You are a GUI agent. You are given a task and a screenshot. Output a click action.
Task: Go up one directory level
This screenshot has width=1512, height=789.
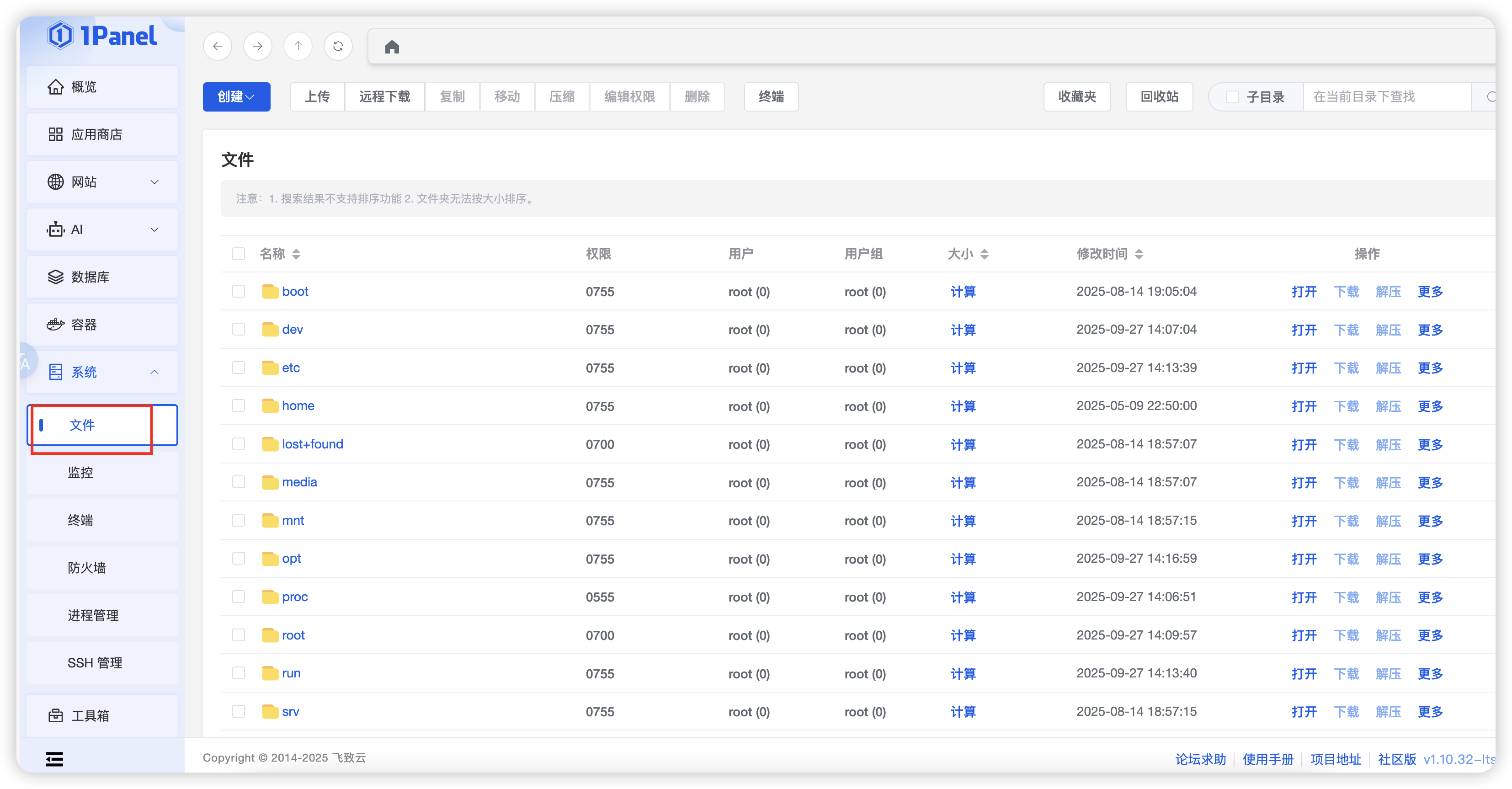coord(298,46)
